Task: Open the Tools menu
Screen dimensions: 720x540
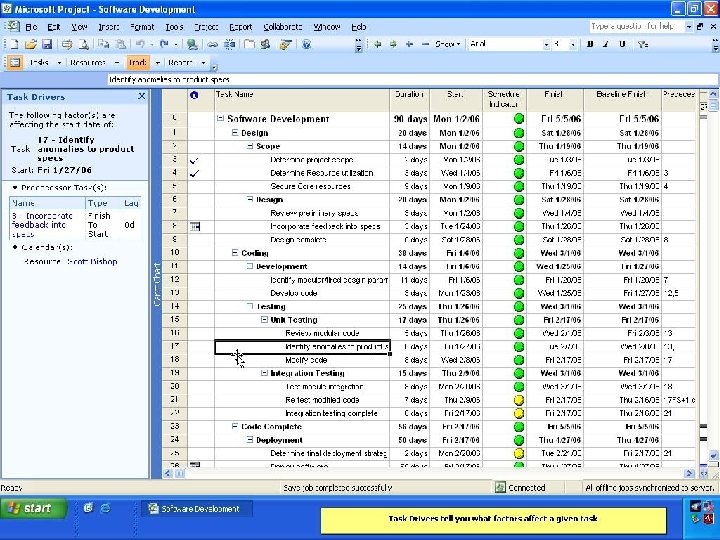Action: 174,27
